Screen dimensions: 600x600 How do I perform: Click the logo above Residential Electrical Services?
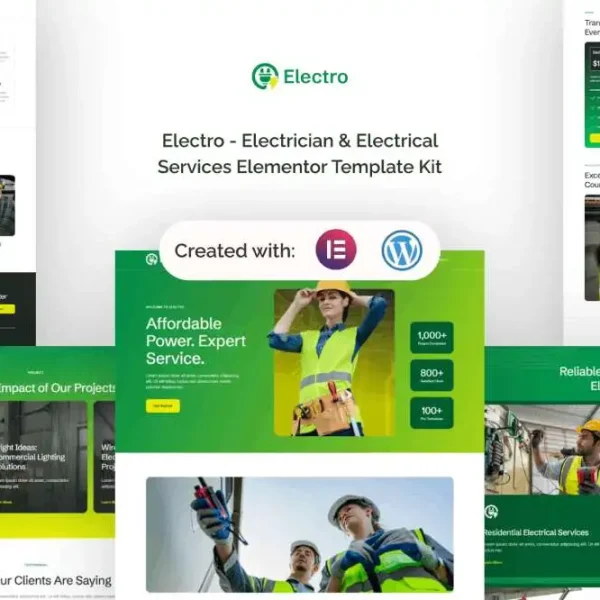[x=491, y=511]
